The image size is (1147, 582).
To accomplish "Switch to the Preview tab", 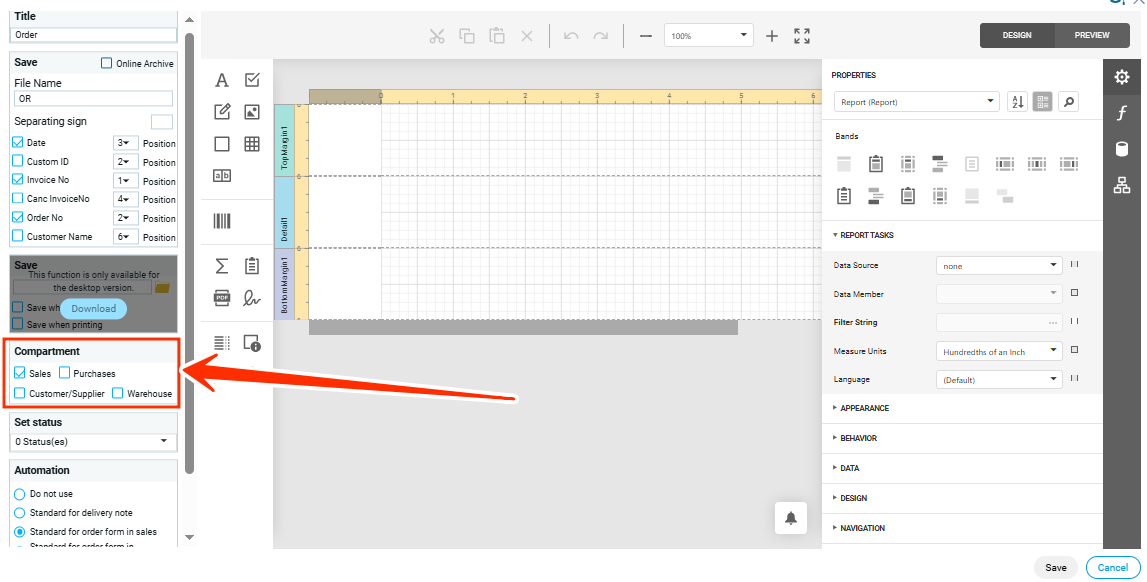I will pyautogui.click(x=1092, y=35).
